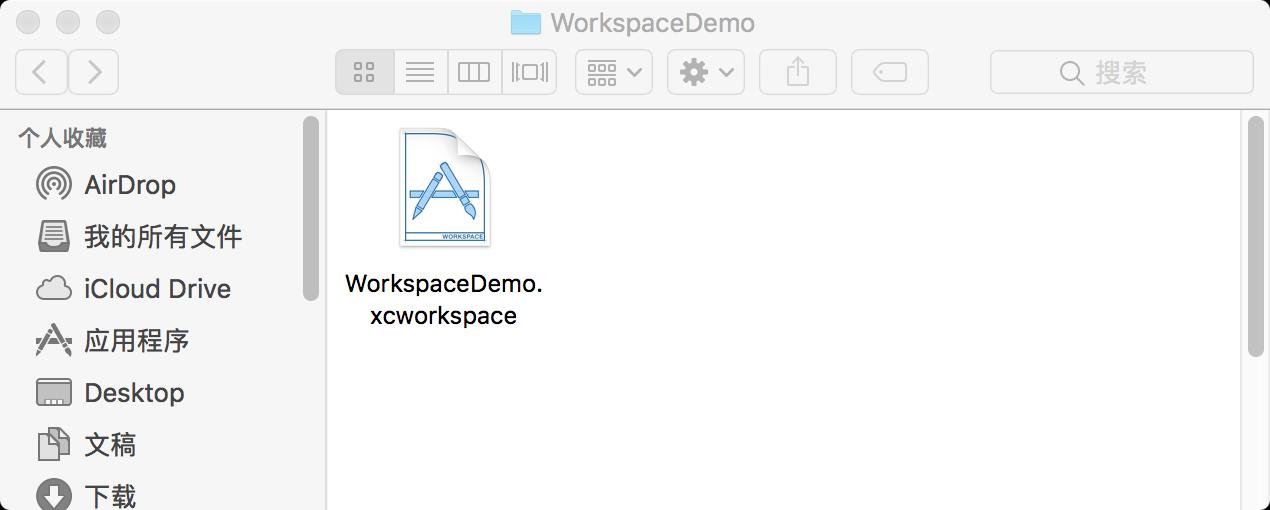Switch to column view
The height and width of the screenshot is (510, 1270).
pos(474,72)
